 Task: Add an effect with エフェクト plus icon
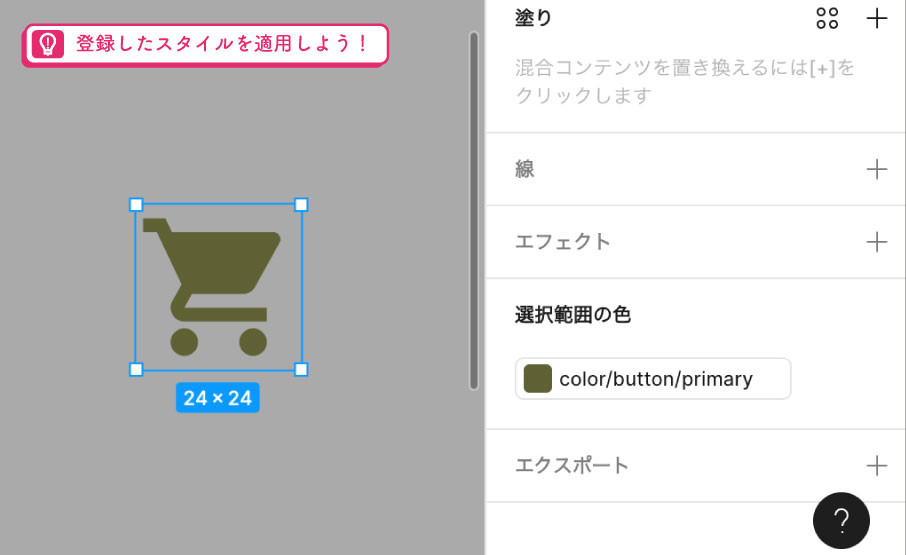(876, 242)
